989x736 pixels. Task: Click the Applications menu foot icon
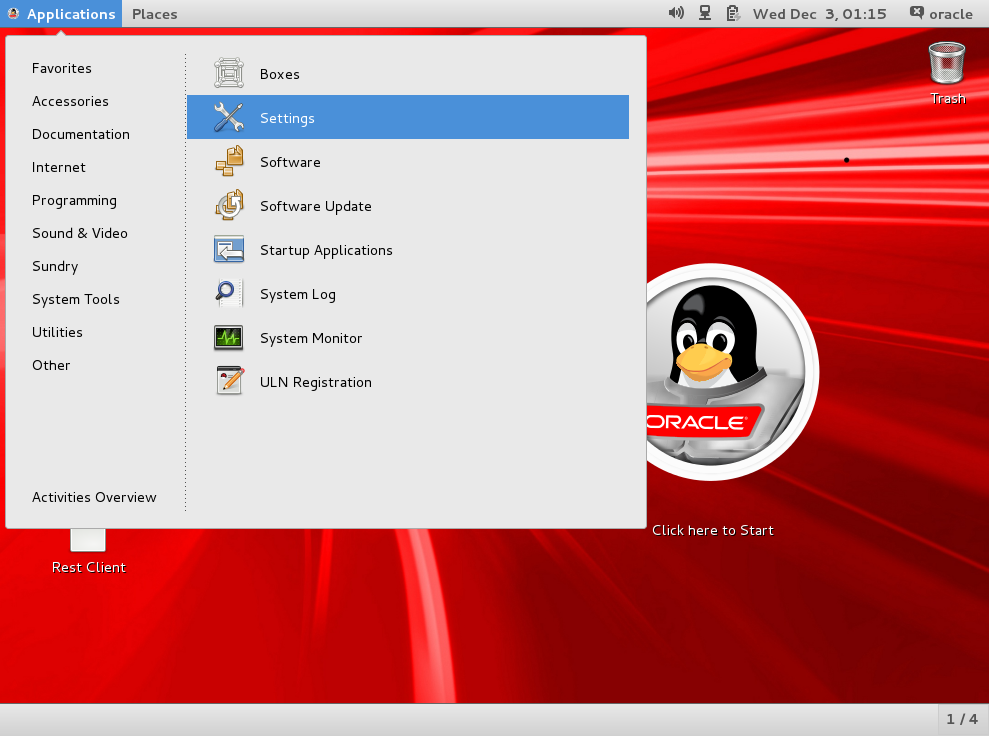tap(13, 13)
